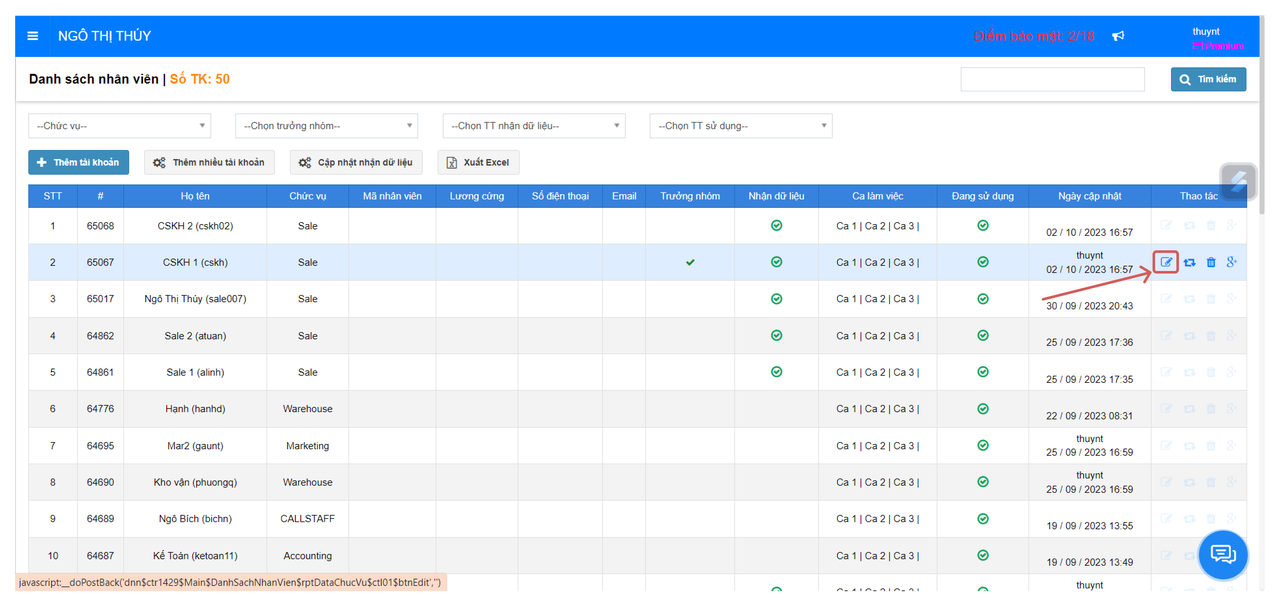This screenshot has width=1280, height=607.
Task: Click the floating blue widget icon at right edge
Action: pos(1238,181)
